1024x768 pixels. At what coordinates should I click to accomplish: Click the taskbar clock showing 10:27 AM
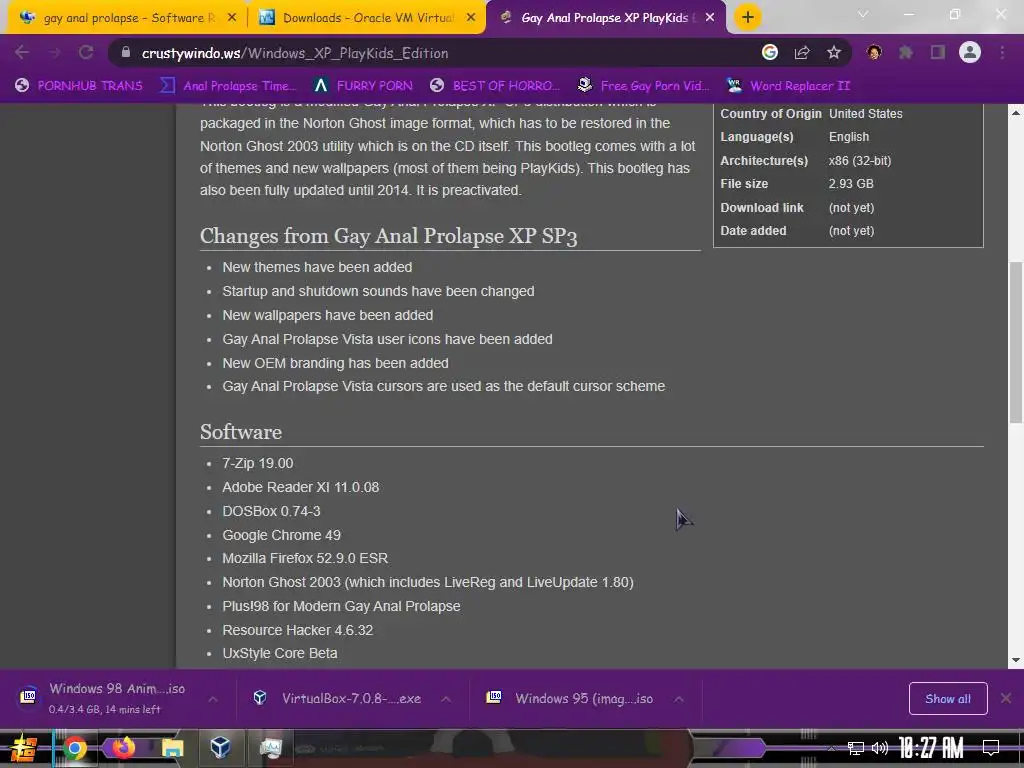pyautogui.click(x=931, y=748)
